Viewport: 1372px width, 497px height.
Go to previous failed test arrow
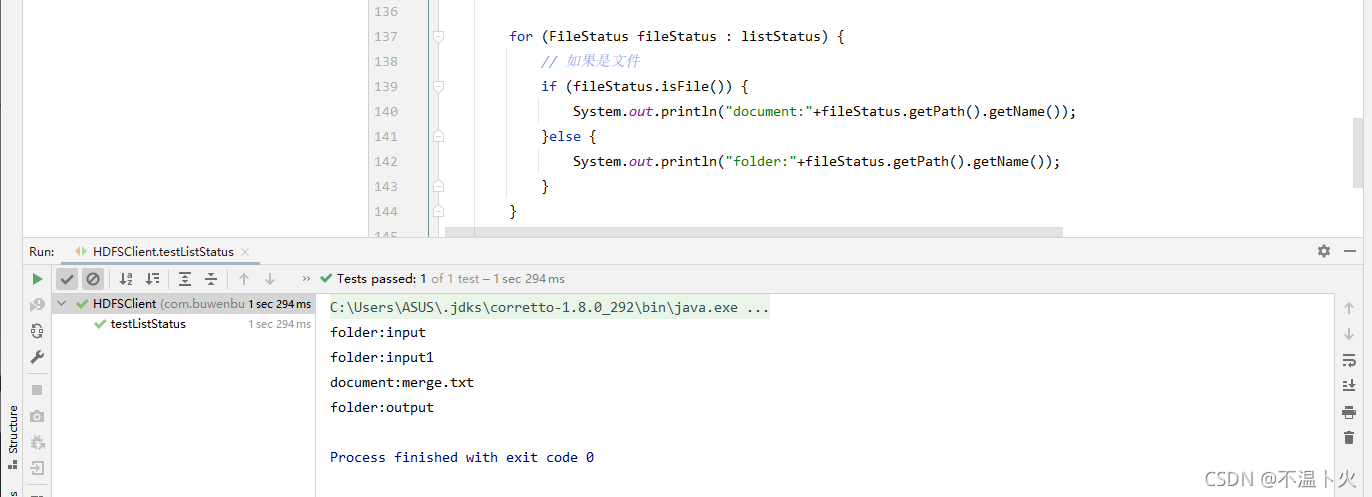click(244, 279)
